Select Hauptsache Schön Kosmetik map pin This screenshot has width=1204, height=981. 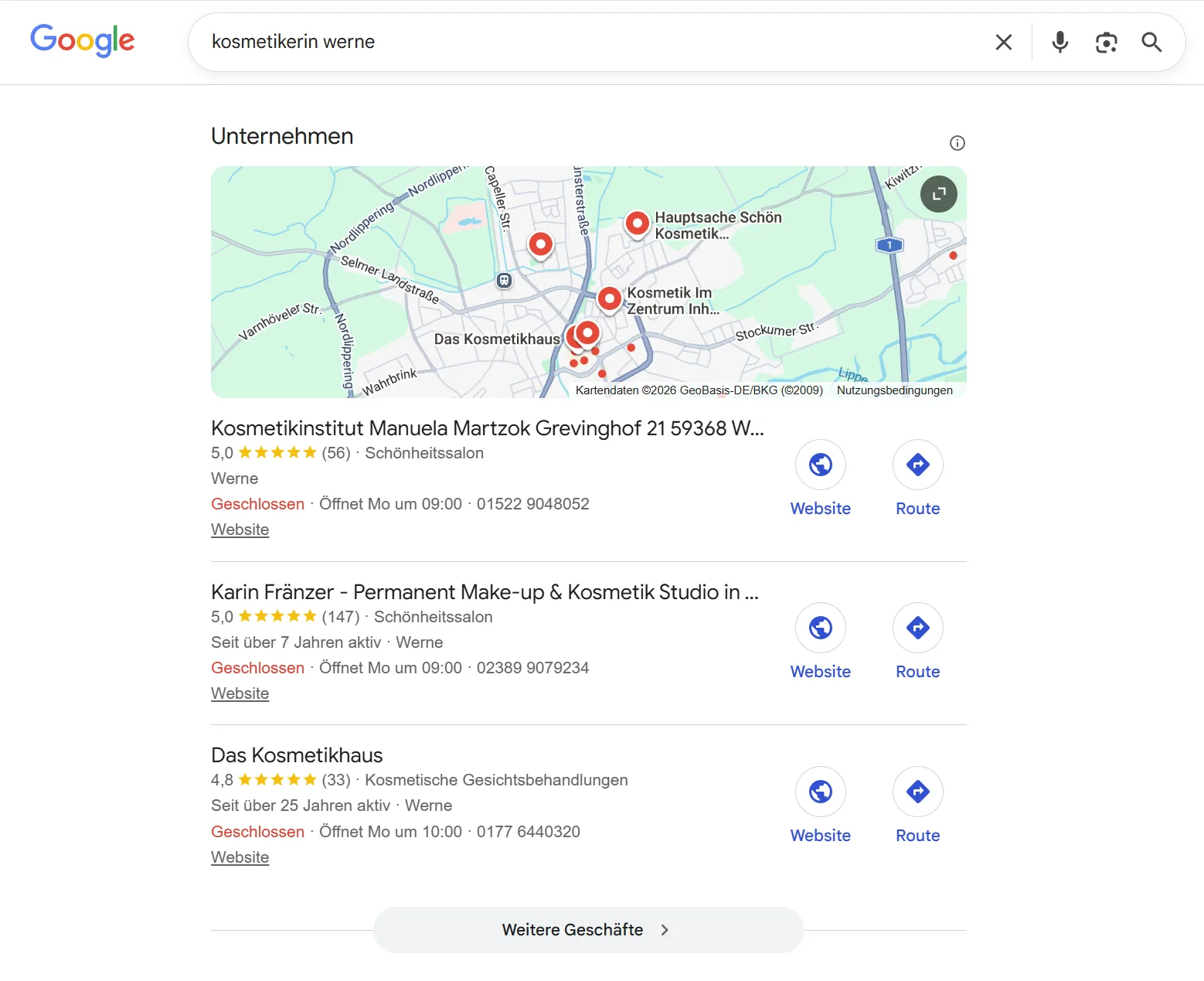637,224
